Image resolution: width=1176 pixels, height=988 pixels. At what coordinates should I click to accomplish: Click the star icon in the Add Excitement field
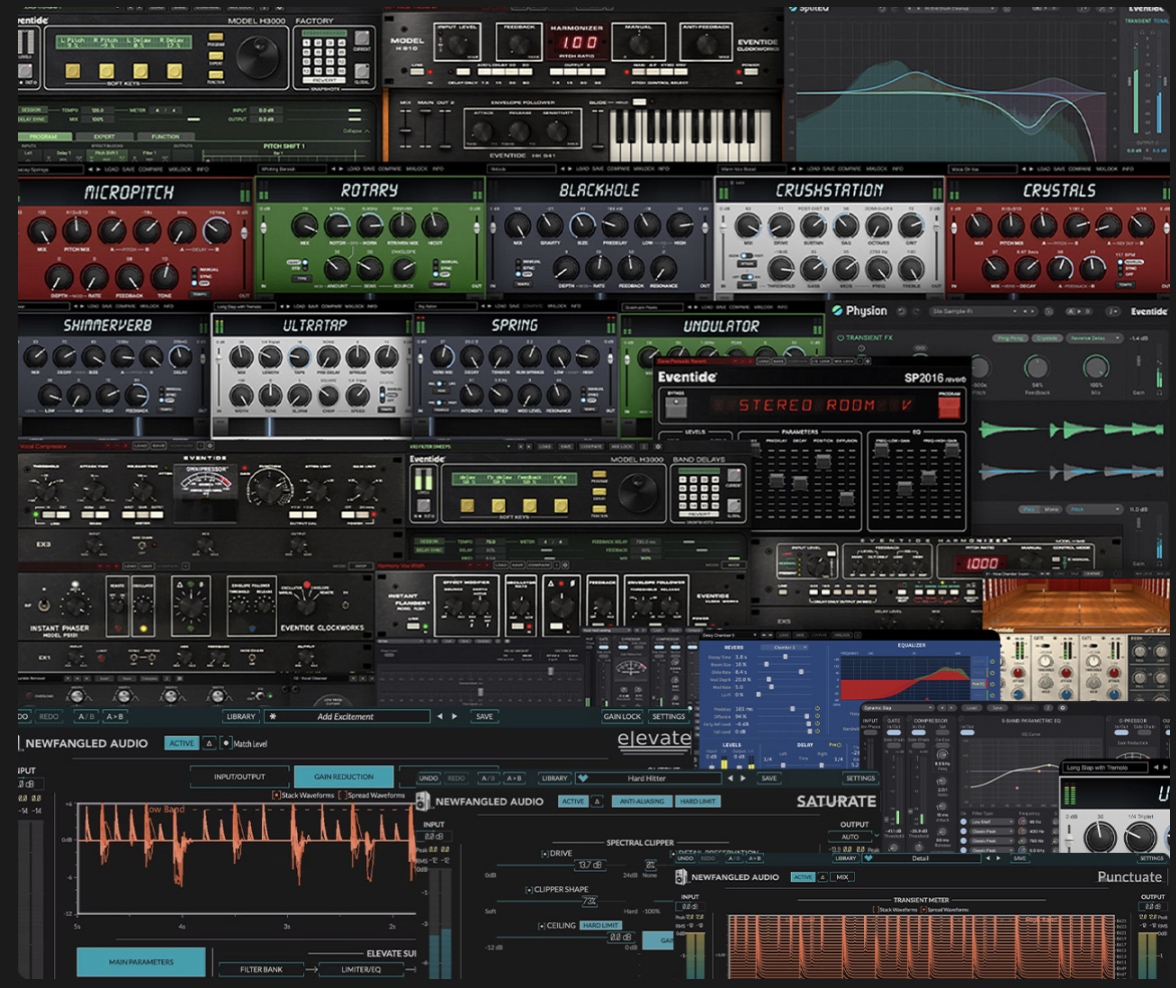(x=272, y=716)
